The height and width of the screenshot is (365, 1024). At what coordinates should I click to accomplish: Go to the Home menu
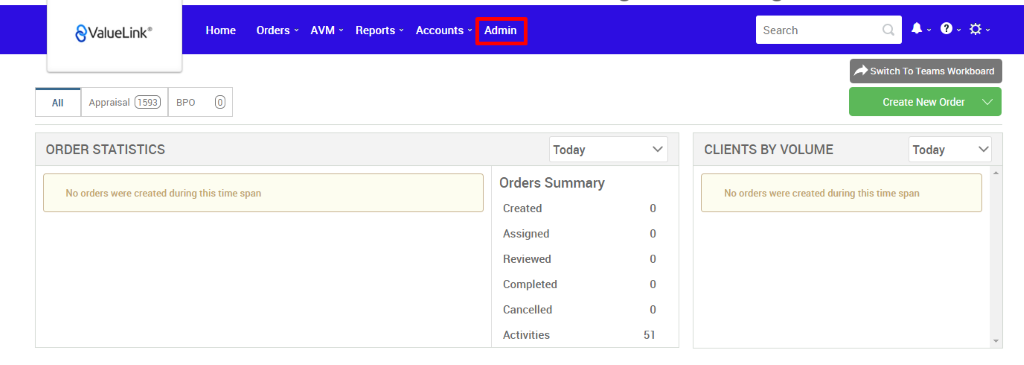click(221, 30)
